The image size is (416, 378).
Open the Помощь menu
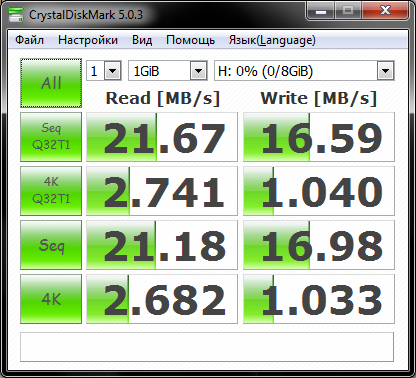tap(190, 40)
